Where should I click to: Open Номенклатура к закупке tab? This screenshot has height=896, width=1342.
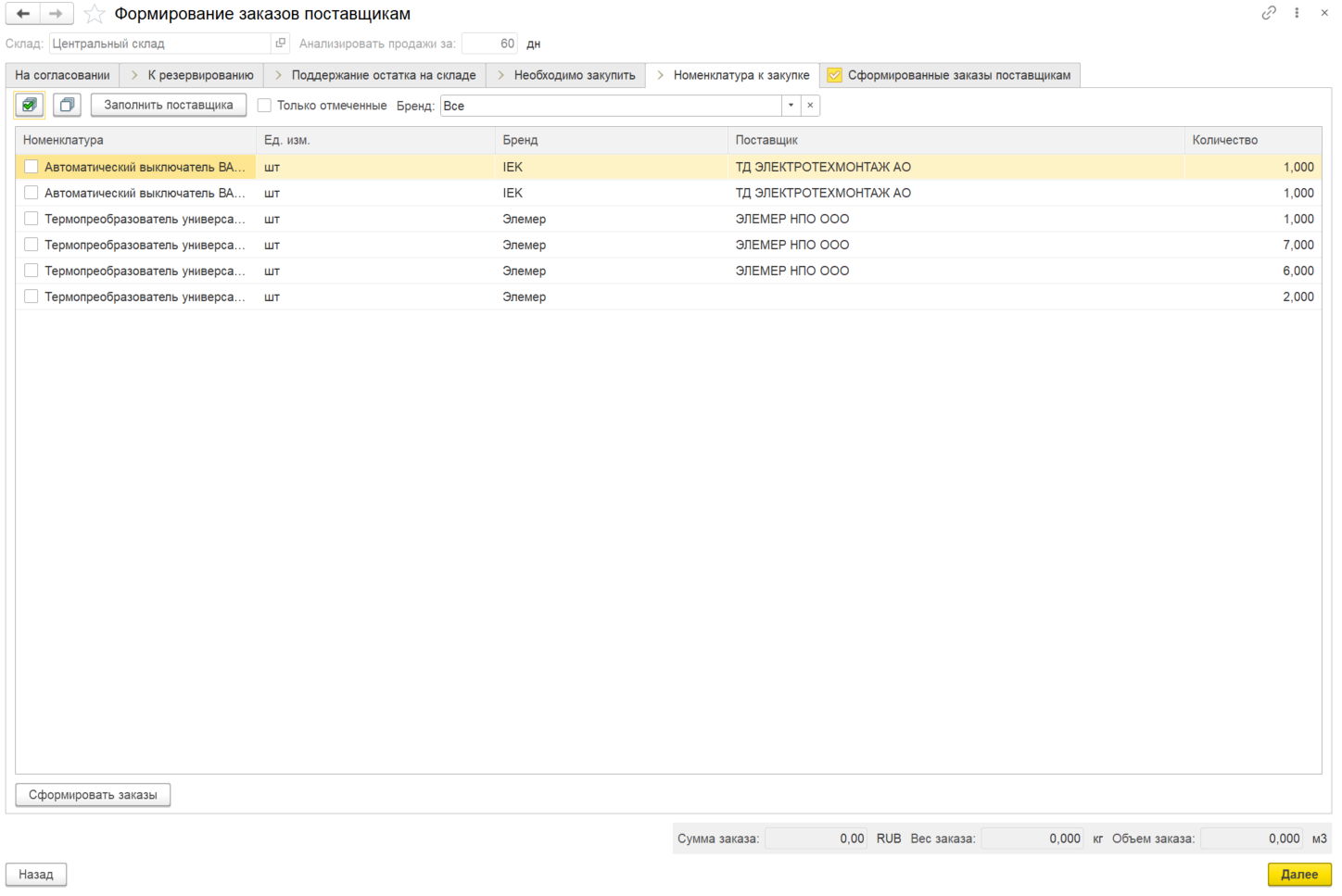[733, 75]
